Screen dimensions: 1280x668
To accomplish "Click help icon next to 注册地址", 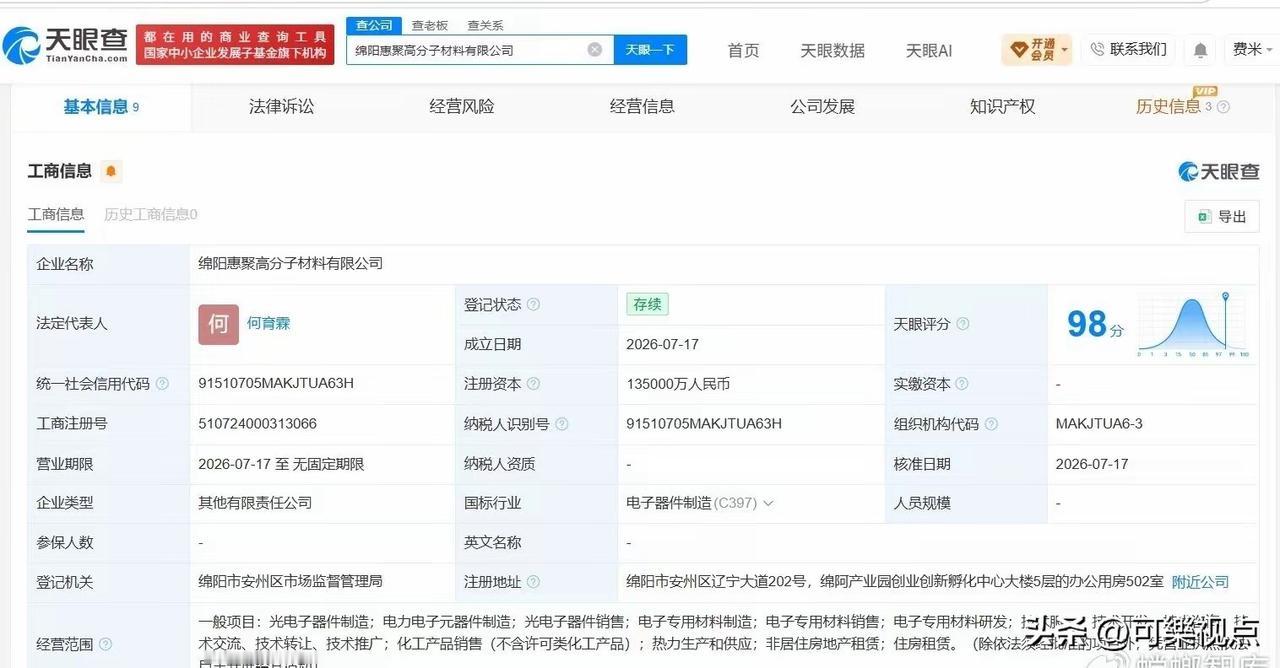I will pyautogui.click(x=534, y=582).
